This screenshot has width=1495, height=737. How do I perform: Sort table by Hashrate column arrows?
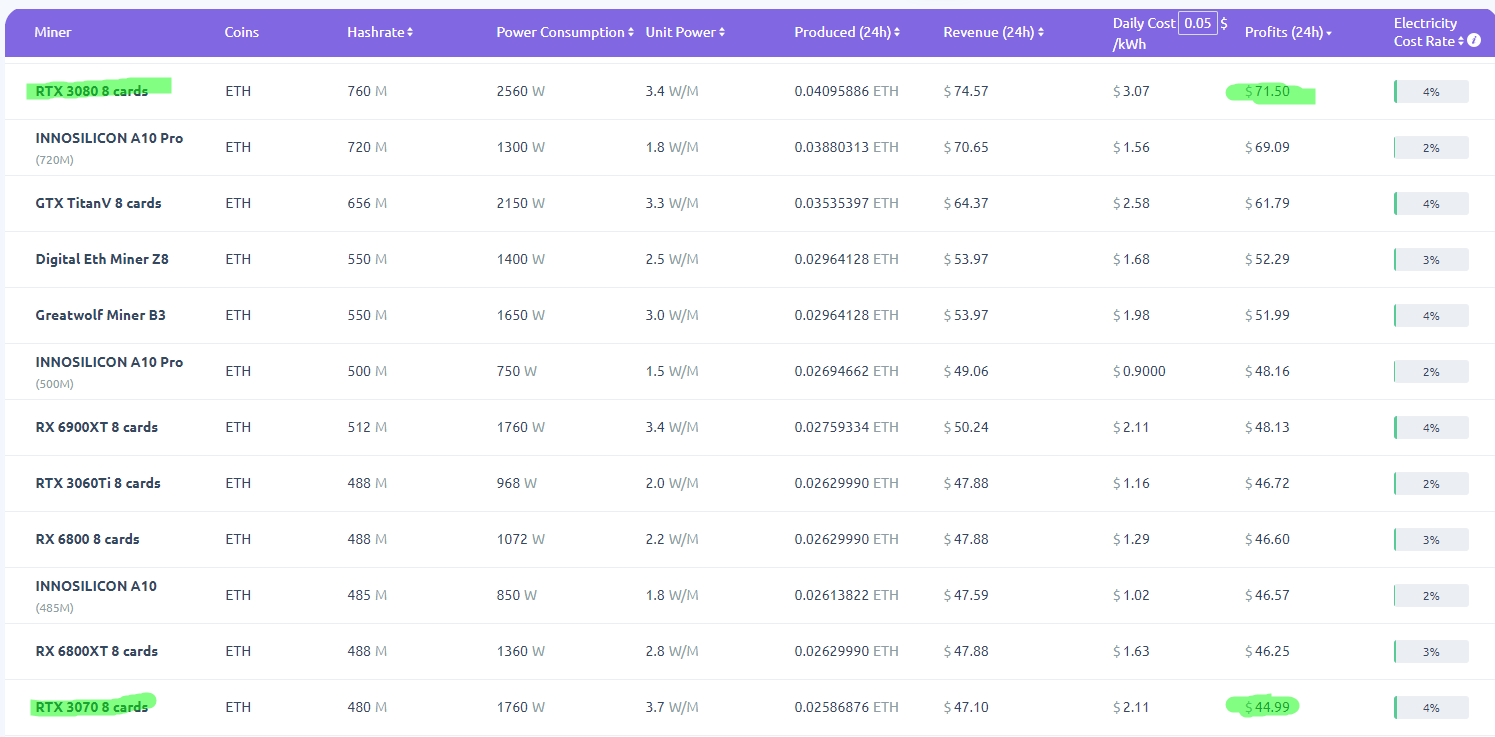pos(410,33)
